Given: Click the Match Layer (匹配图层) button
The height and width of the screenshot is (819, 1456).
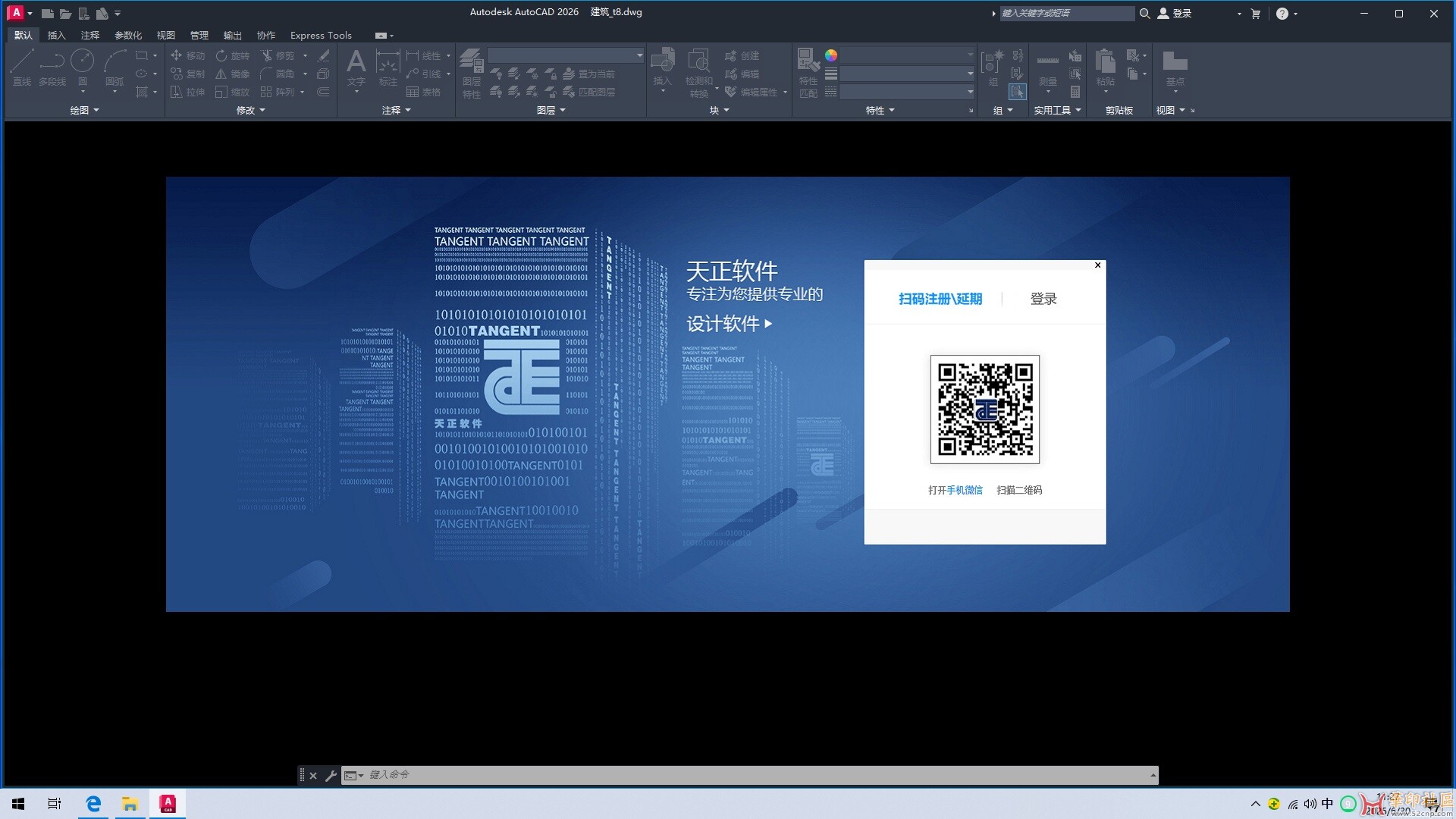Looking at the screenshot, I should coord(588,92).
